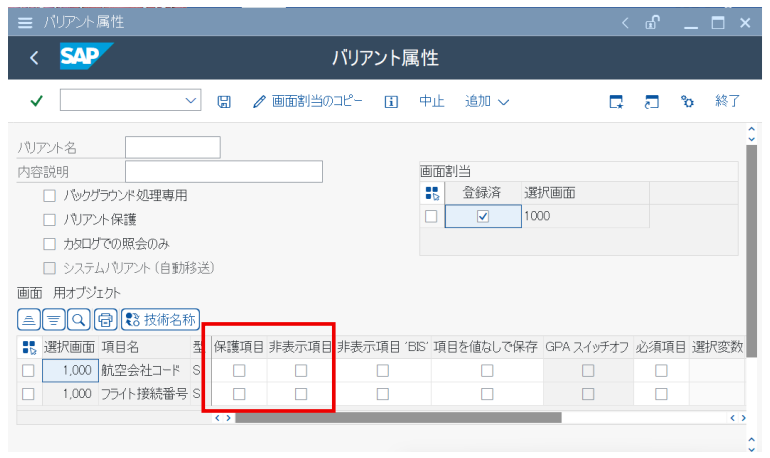Click the sort ascending icon
Screen dimensions: 770x458
coord(29,320)
